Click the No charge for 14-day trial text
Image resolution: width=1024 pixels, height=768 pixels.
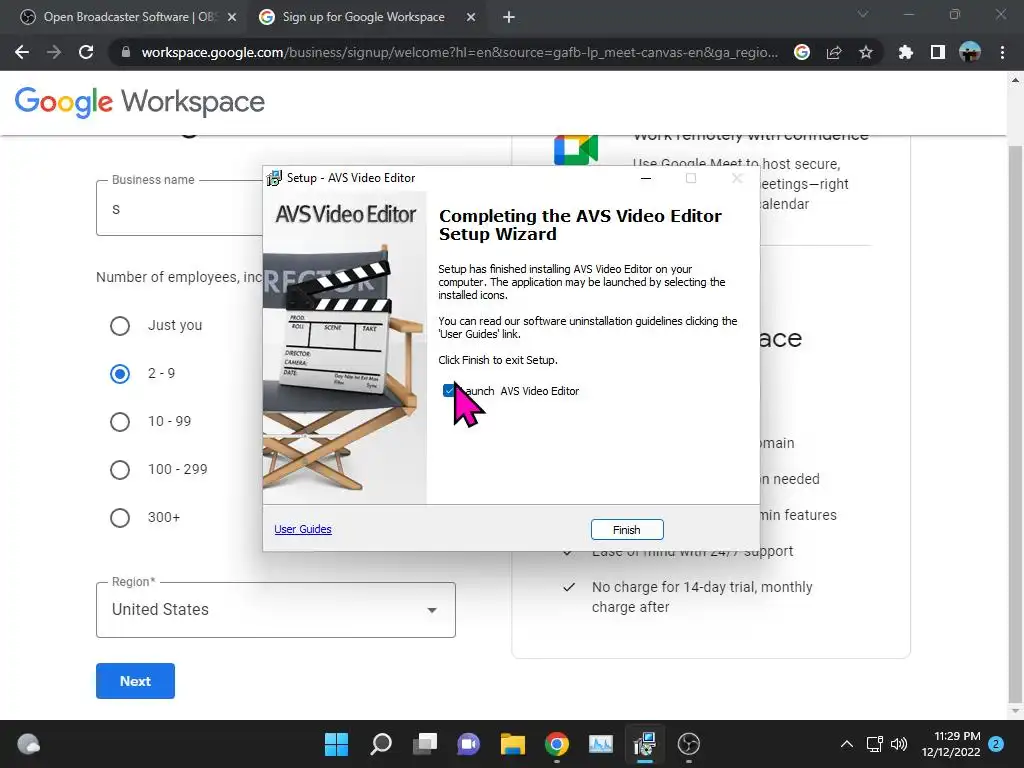pos(702,597)
